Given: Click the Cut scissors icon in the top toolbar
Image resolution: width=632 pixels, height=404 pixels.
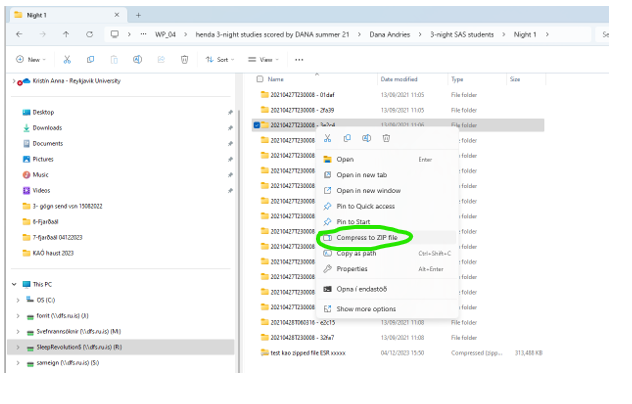Looking at the screenshot, I should 67,60.
